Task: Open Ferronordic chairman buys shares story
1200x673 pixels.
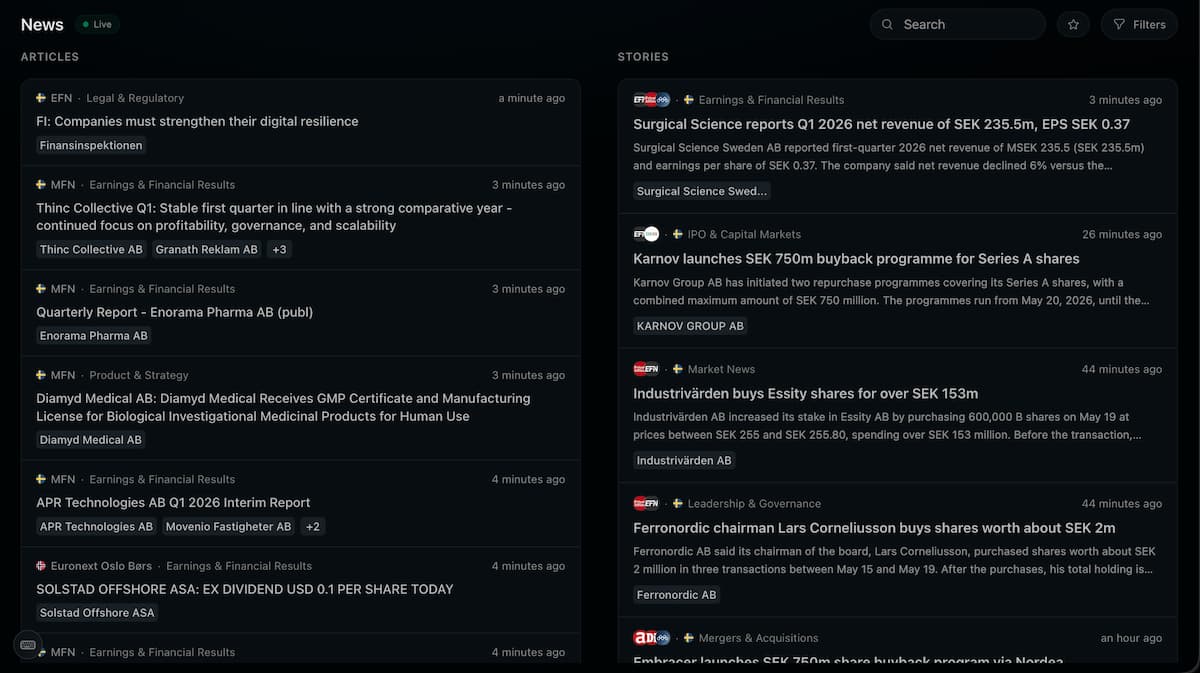Action: tap(874, 528)
